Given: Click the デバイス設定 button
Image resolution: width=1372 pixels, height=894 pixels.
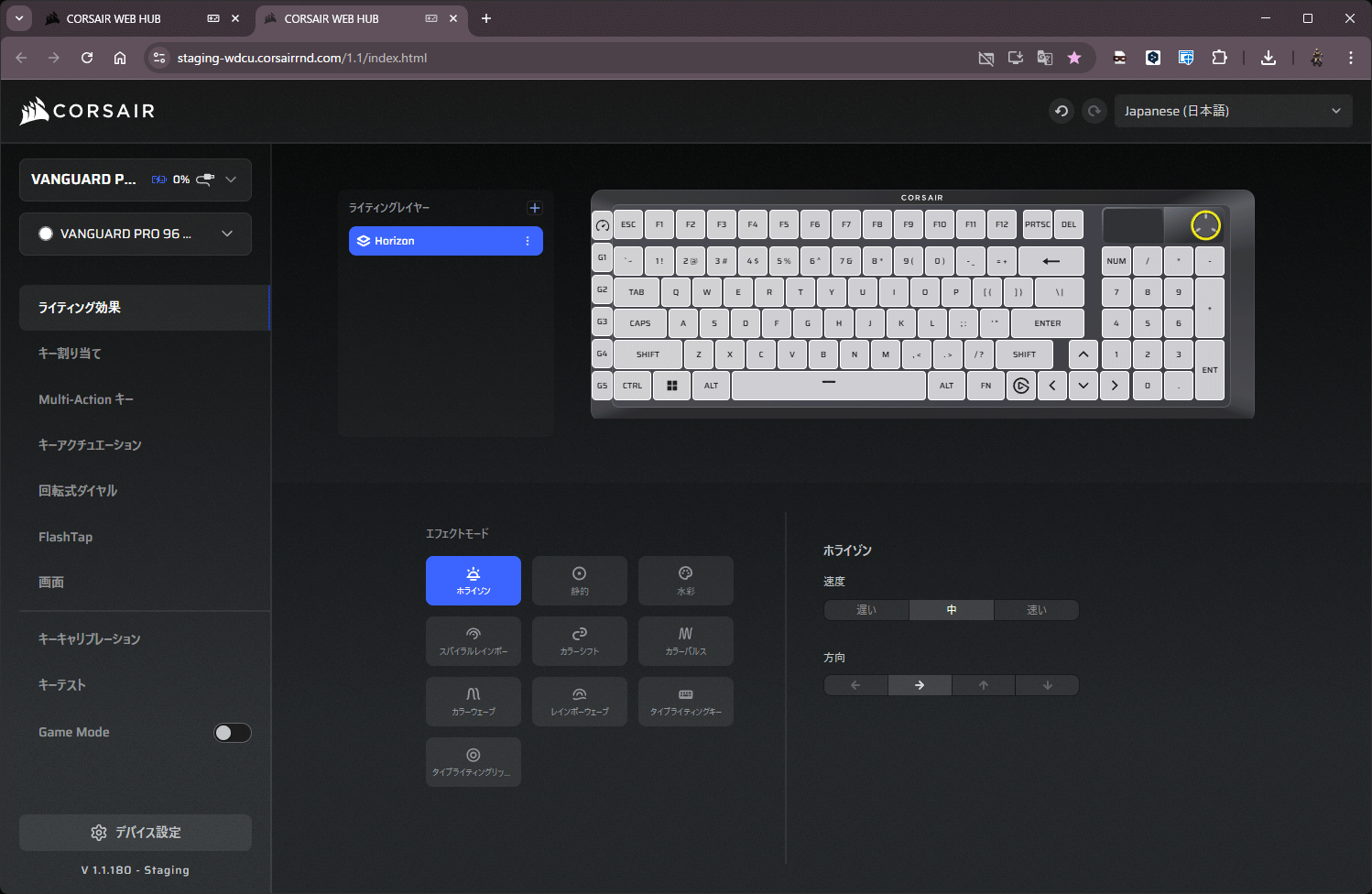Looking at the screenshot, I should (136, 833).
